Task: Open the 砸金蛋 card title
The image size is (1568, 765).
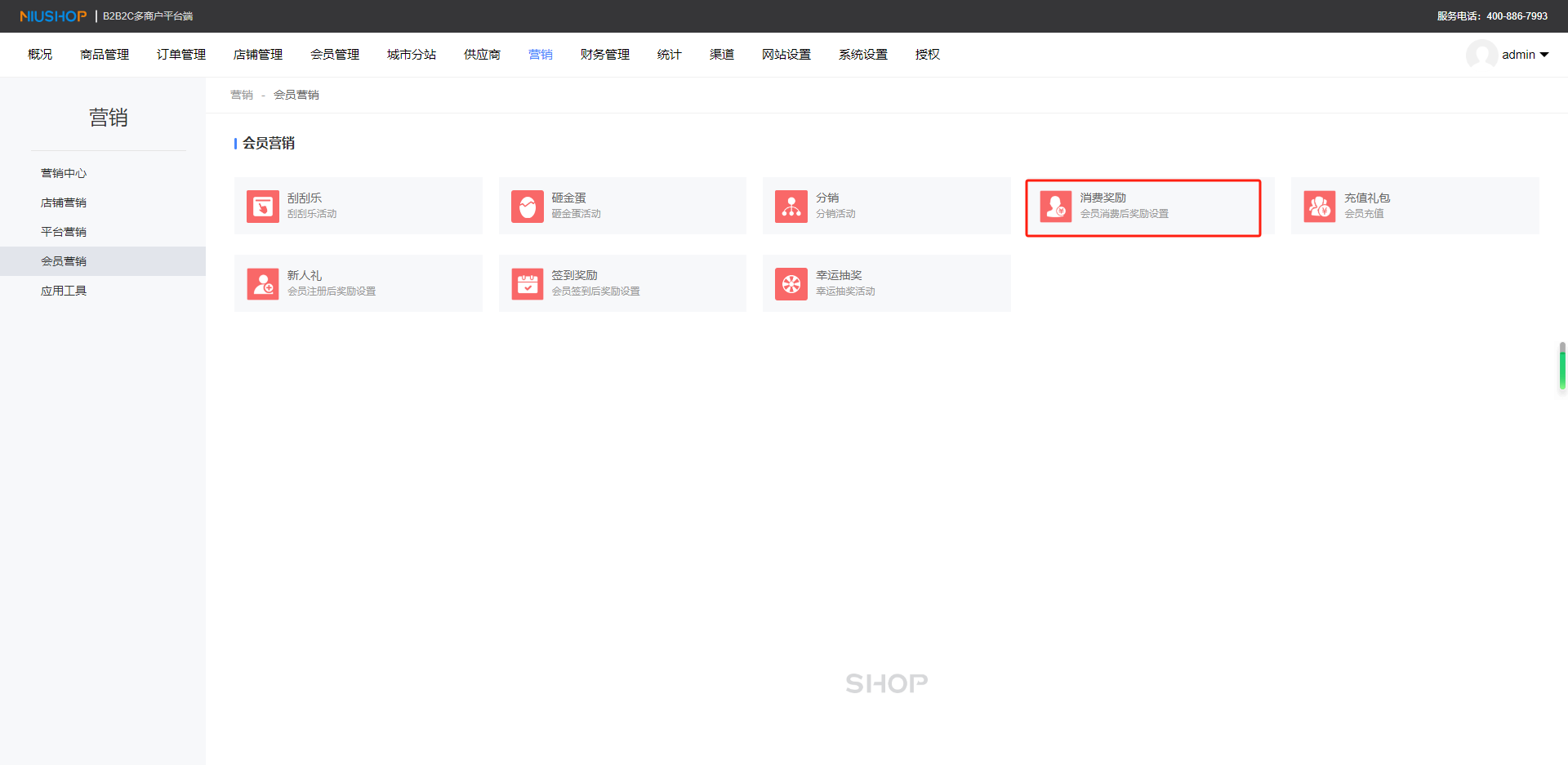Action: click(x=568, y=198)
